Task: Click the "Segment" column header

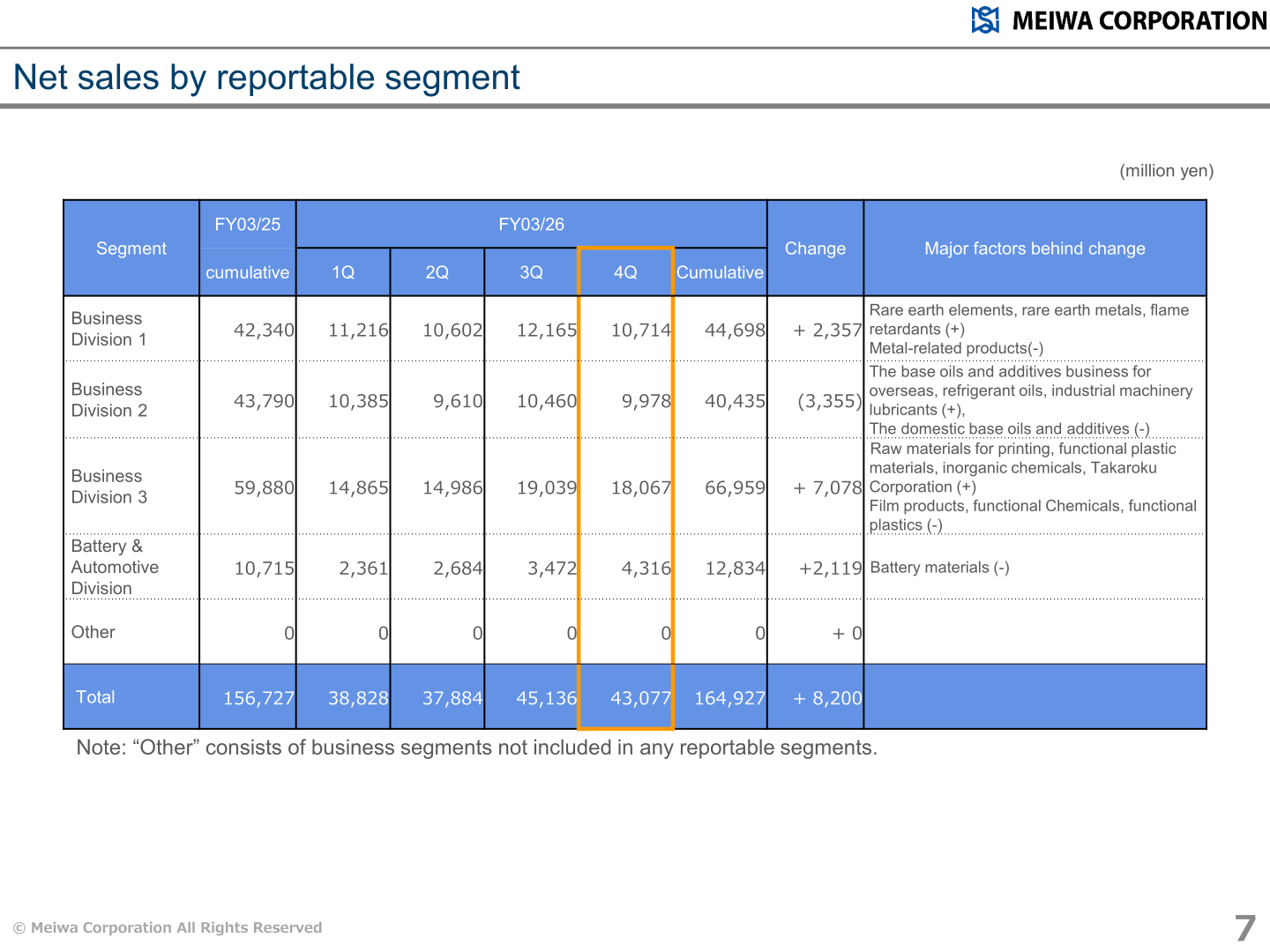Action: [x=131, y=249]
